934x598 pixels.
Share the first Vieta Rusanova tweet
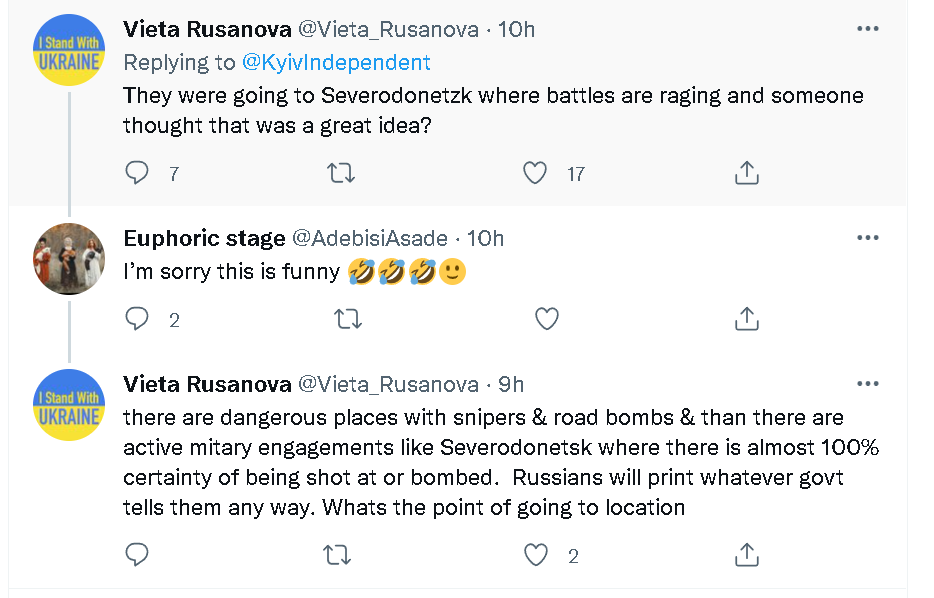(x=746, y=173)
